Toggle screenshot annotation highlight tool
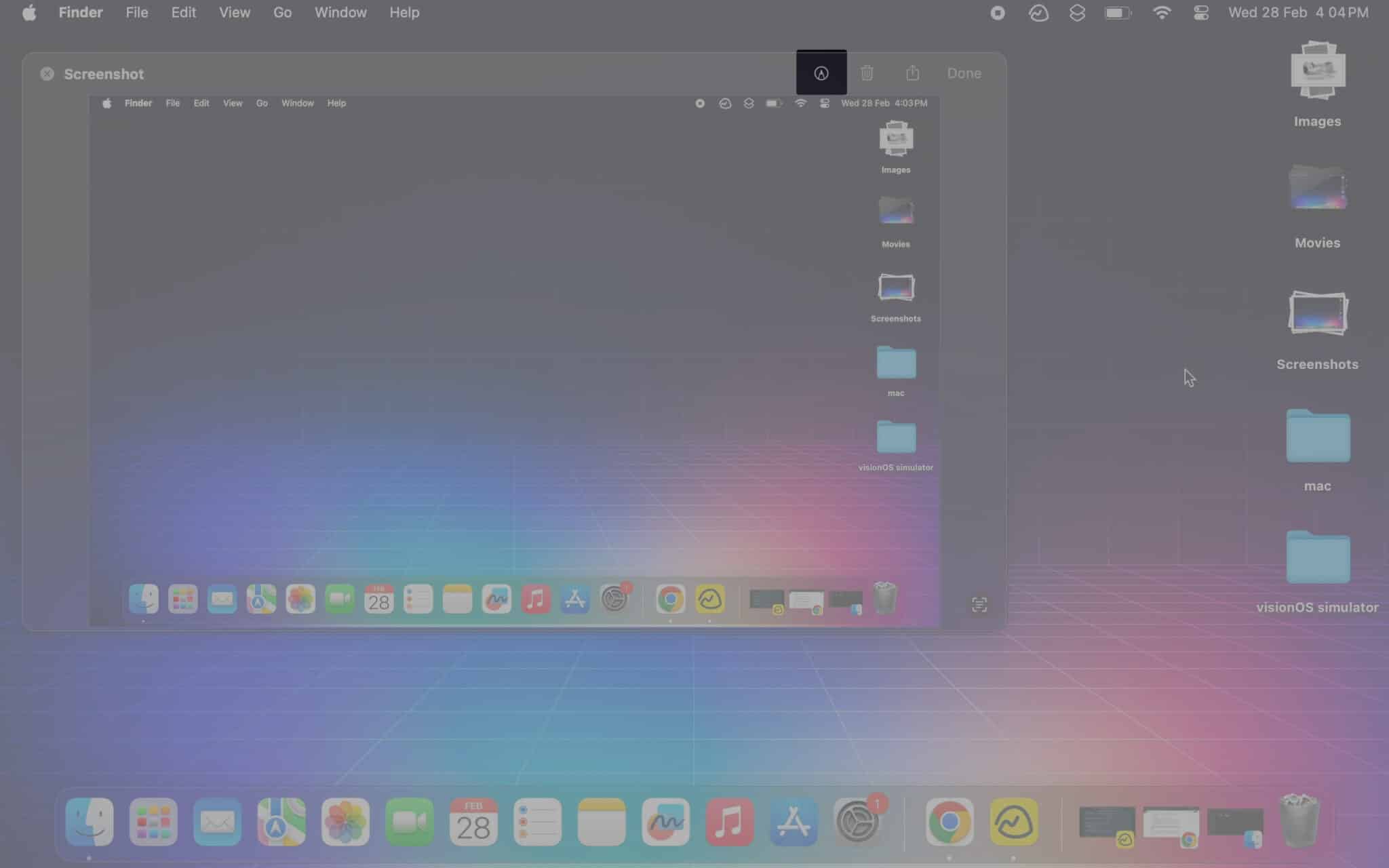This screenshot has height=868, width=1389. pyautogui.click(x=820, y=73)
